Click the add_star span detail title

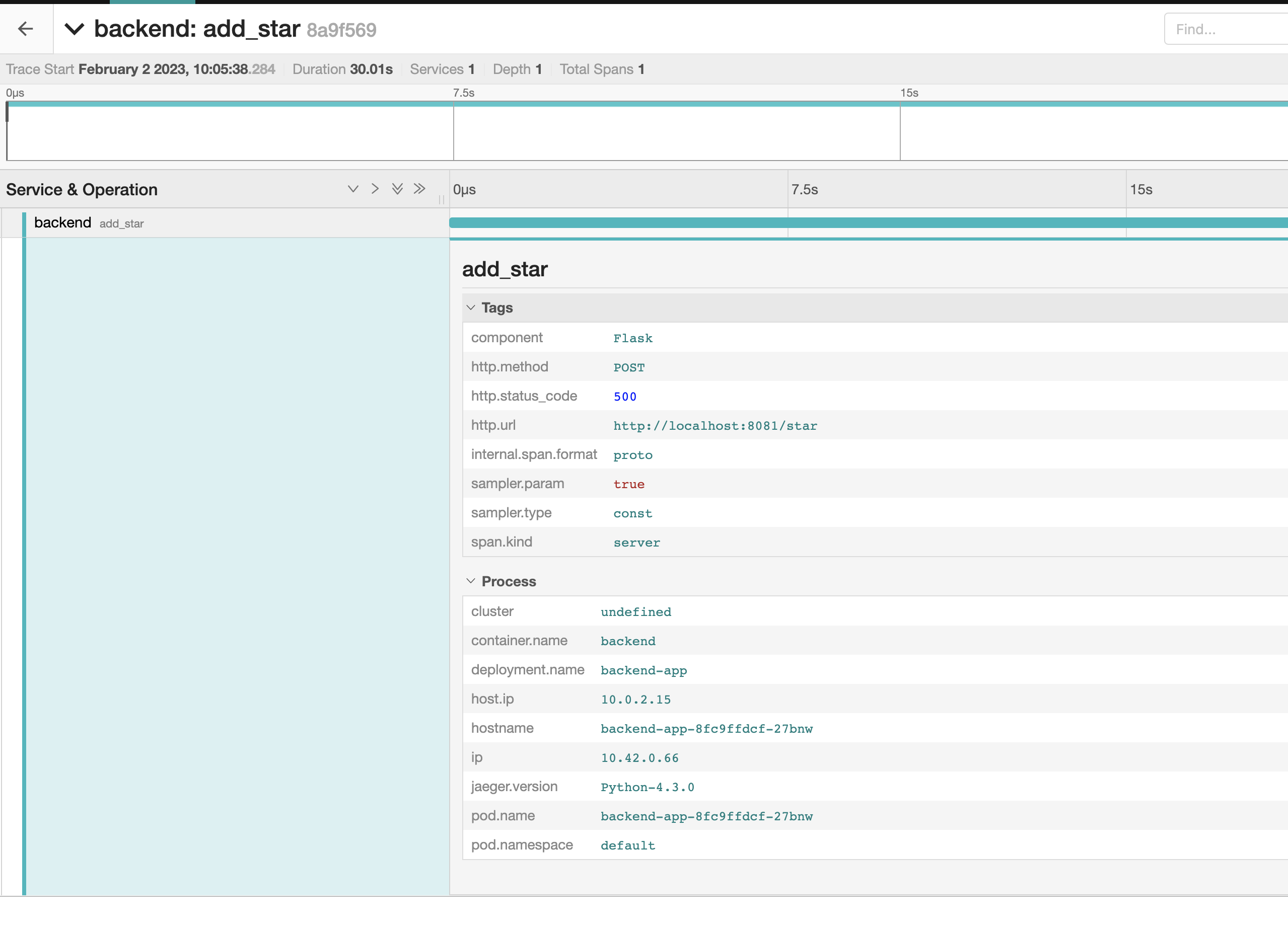[505, 269]
